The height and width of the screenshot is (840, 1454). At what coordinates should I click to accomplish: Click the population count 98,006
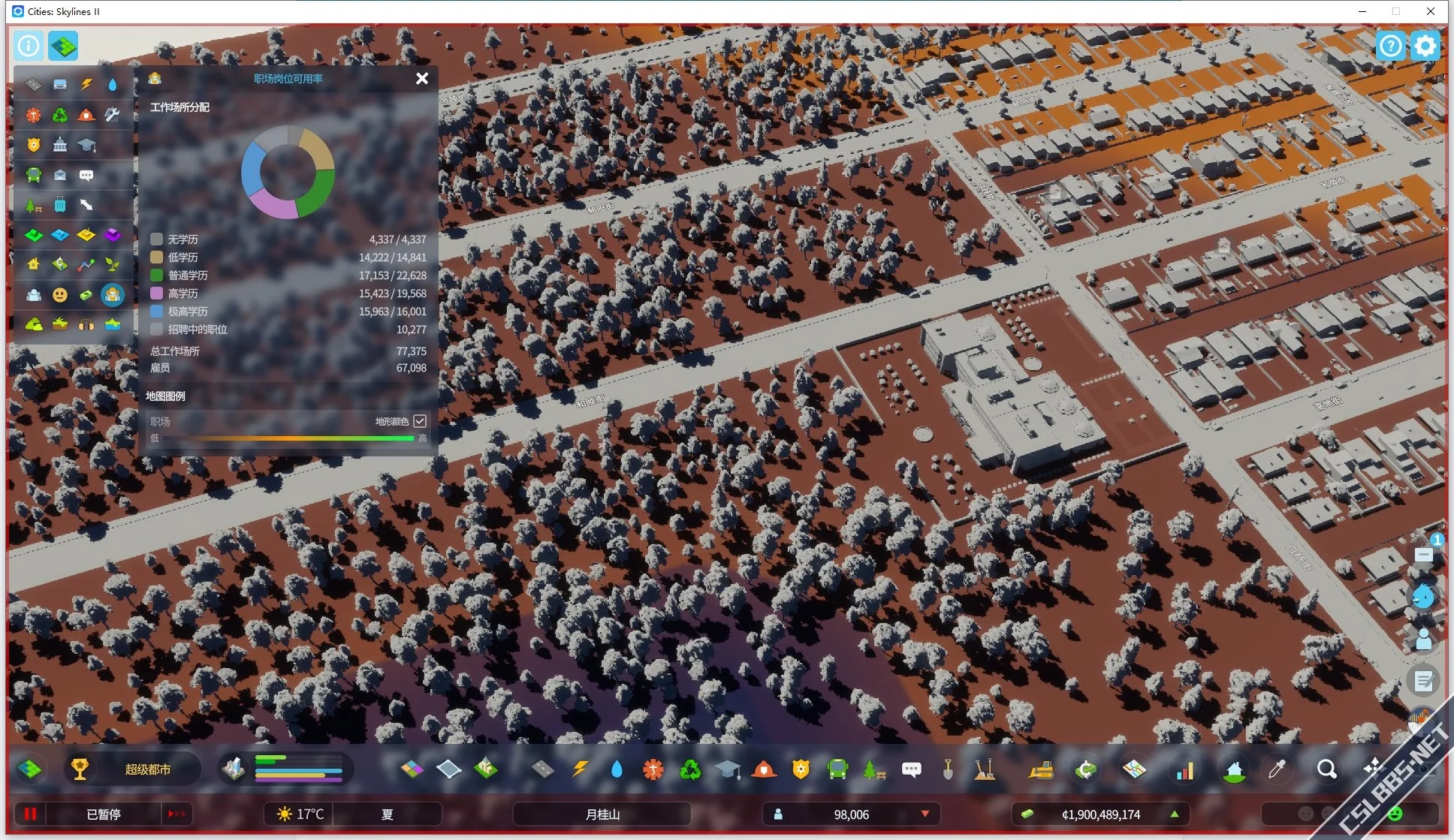851,814
